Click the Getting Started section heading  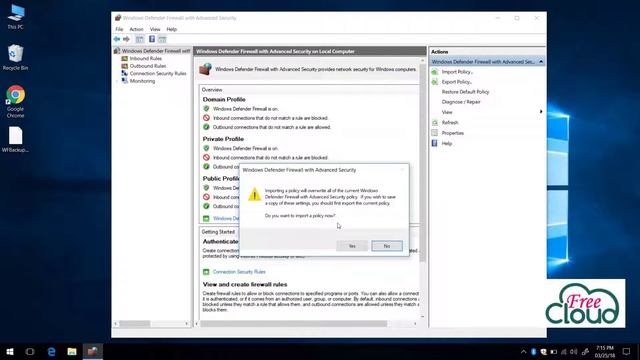tap(218, 232)
